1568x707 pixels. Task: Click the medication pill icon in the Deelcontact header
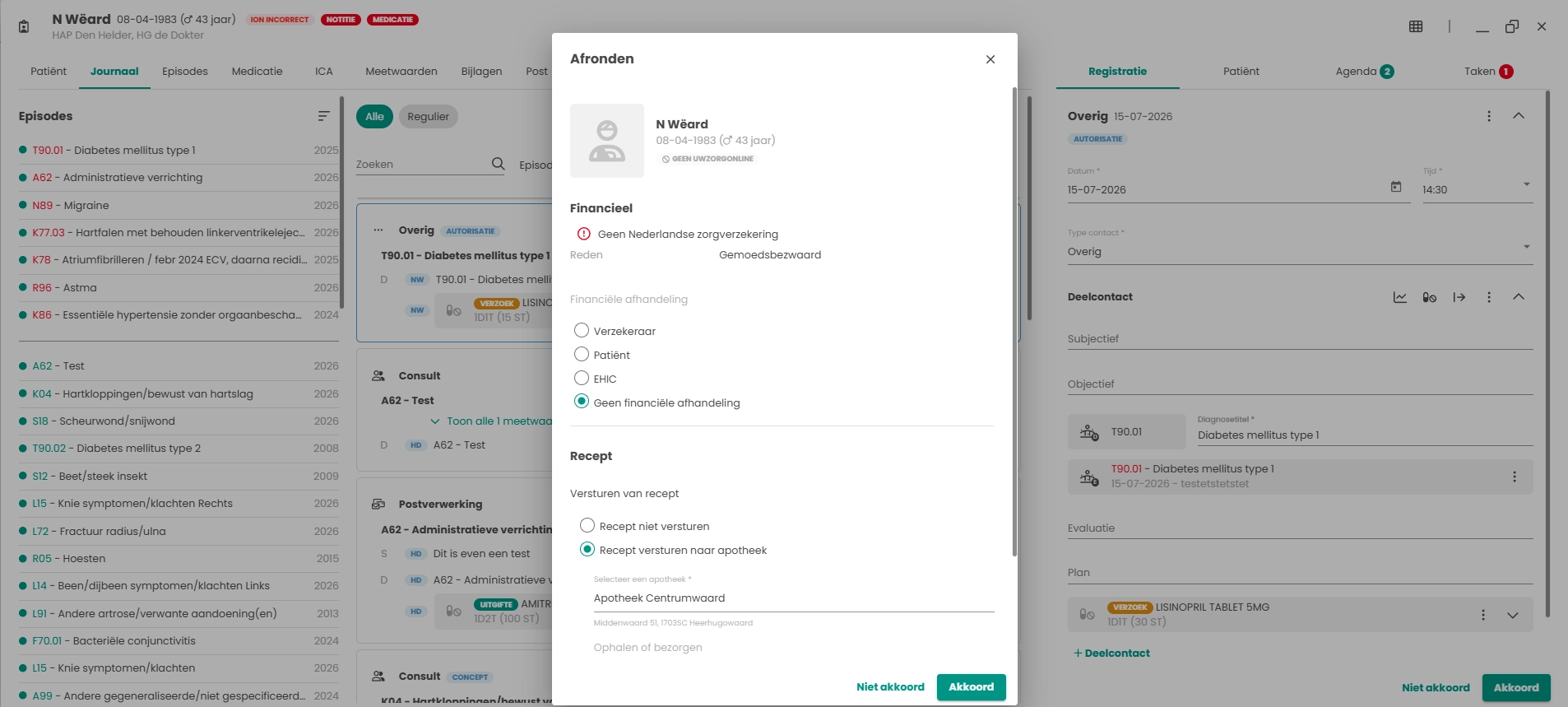click(x=1430, y=297)
